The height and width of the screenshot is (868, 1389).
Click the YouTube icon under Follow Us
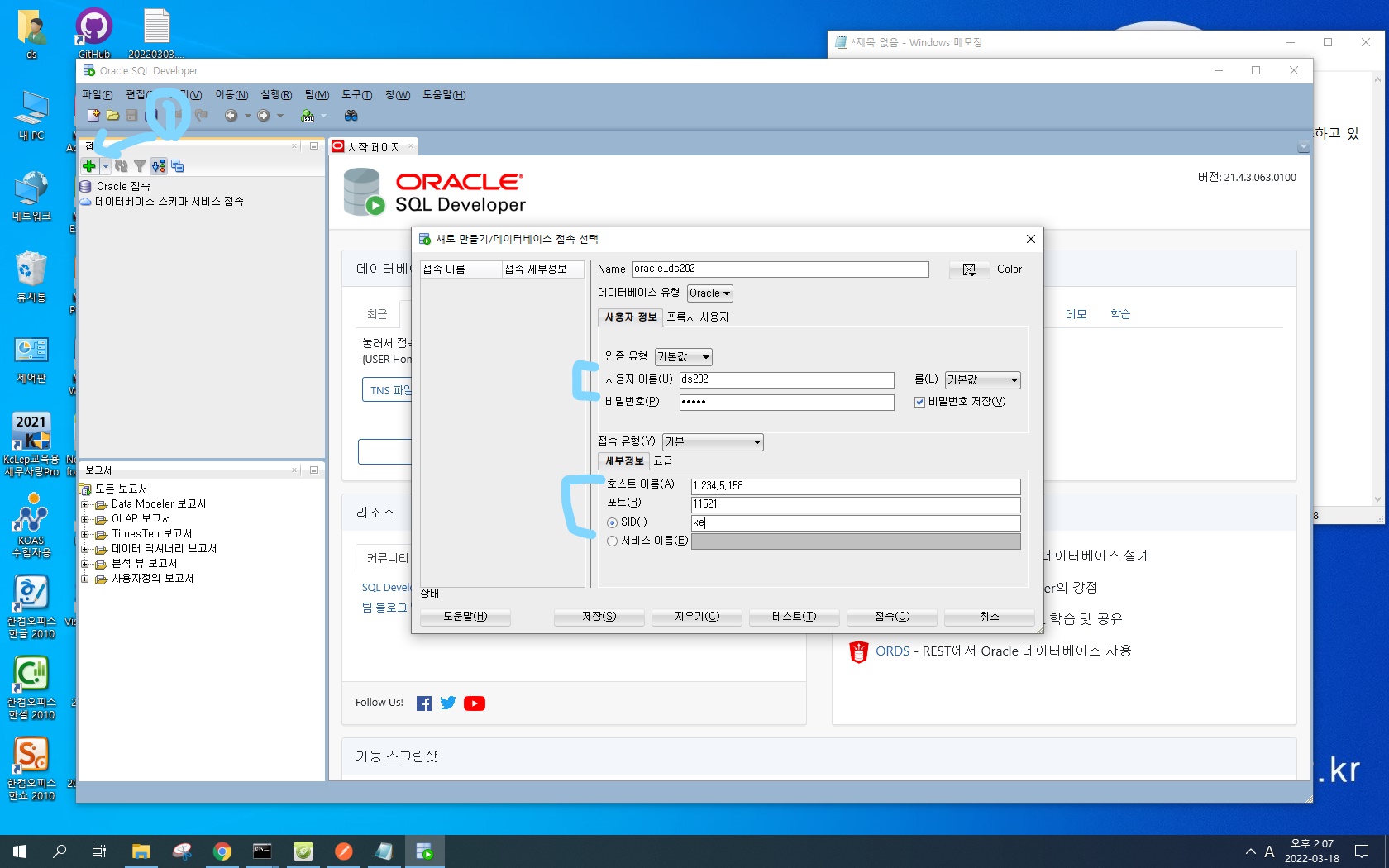pyautogui.click(x=475, y=703)
